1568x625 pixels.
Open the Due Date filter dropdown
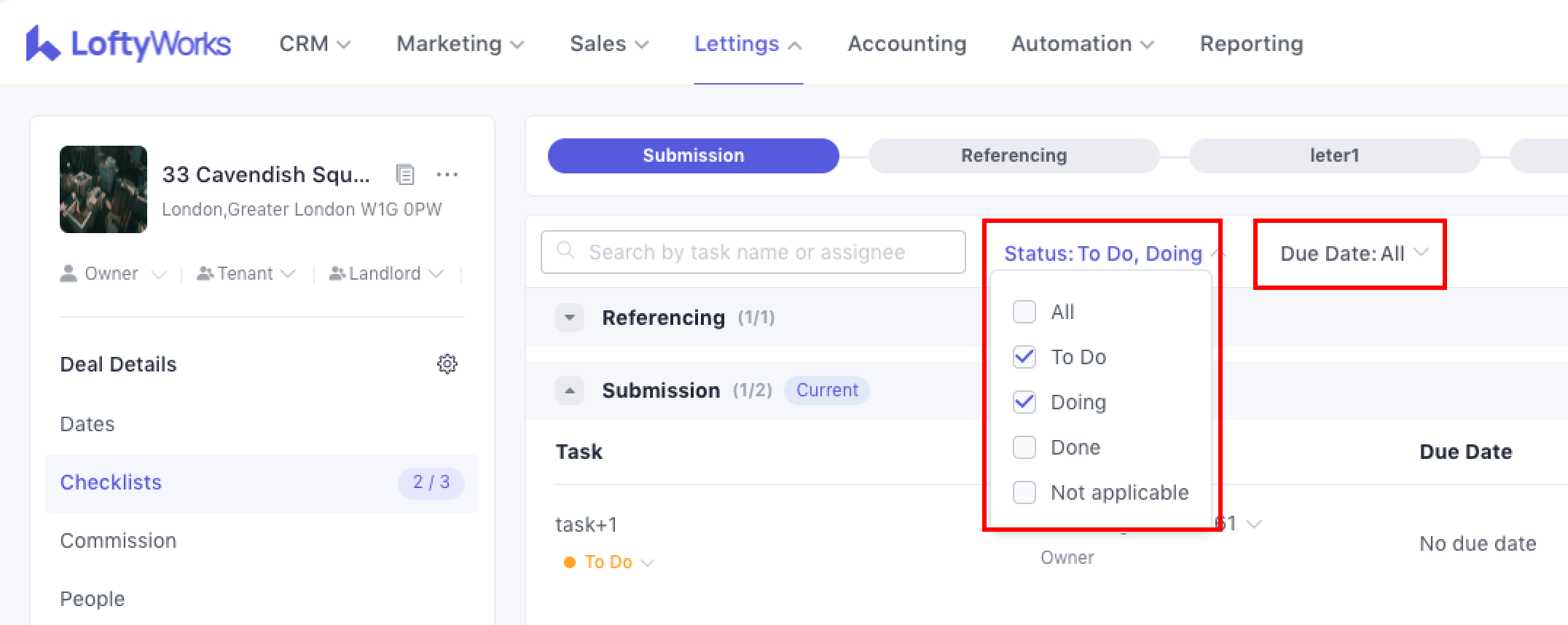1353,253
